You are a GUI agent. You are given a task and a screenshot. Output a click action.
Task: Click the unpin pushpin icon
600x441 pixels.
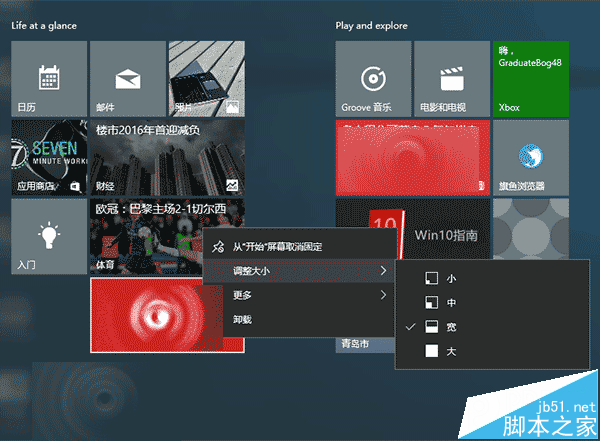click(218, 247)
